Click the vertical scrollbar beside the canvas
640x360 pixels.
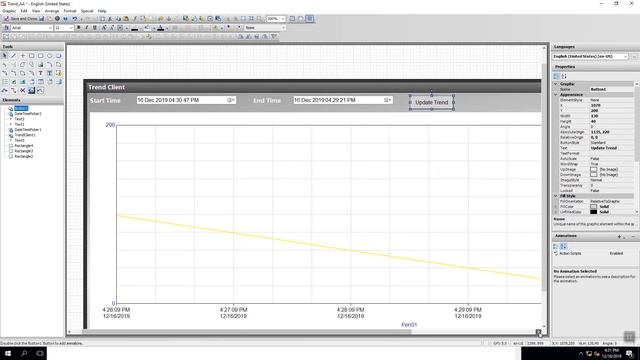(544, 178)
